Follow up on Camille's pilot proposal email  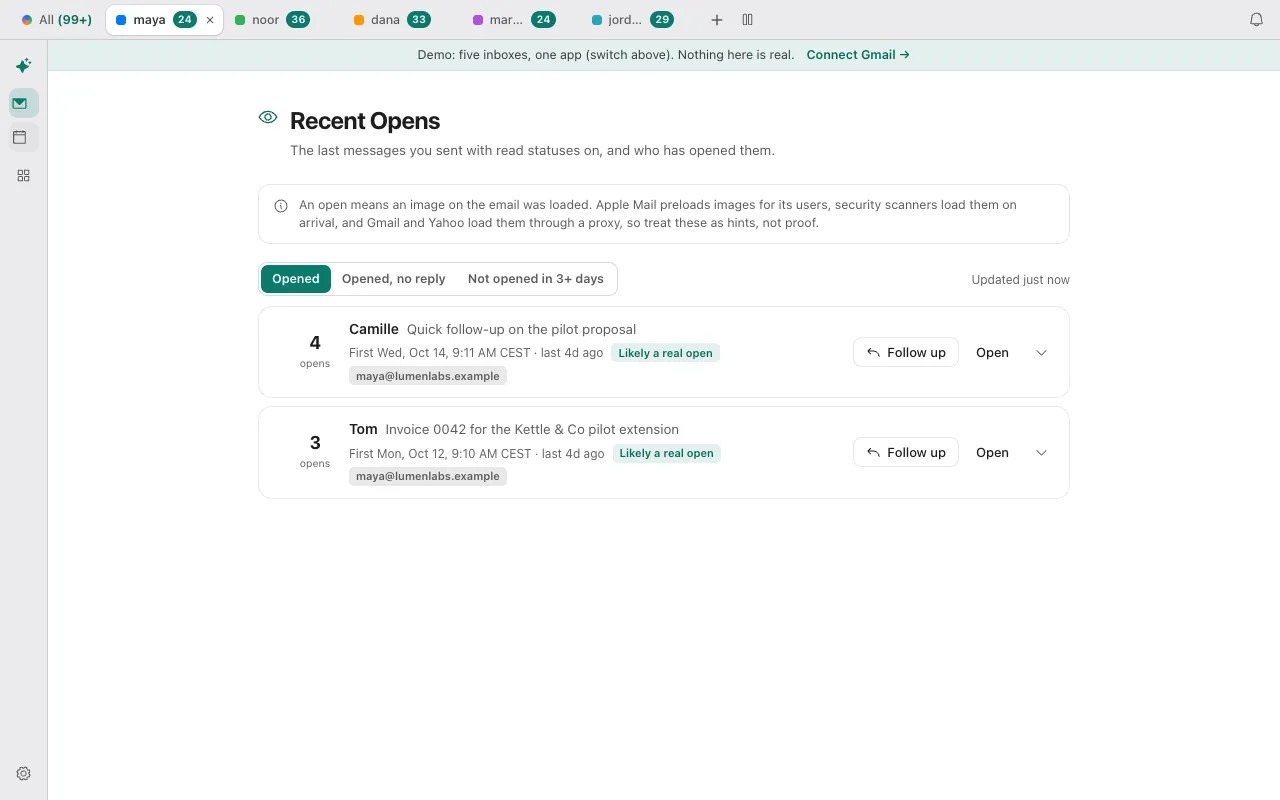[x=906, y=352]
